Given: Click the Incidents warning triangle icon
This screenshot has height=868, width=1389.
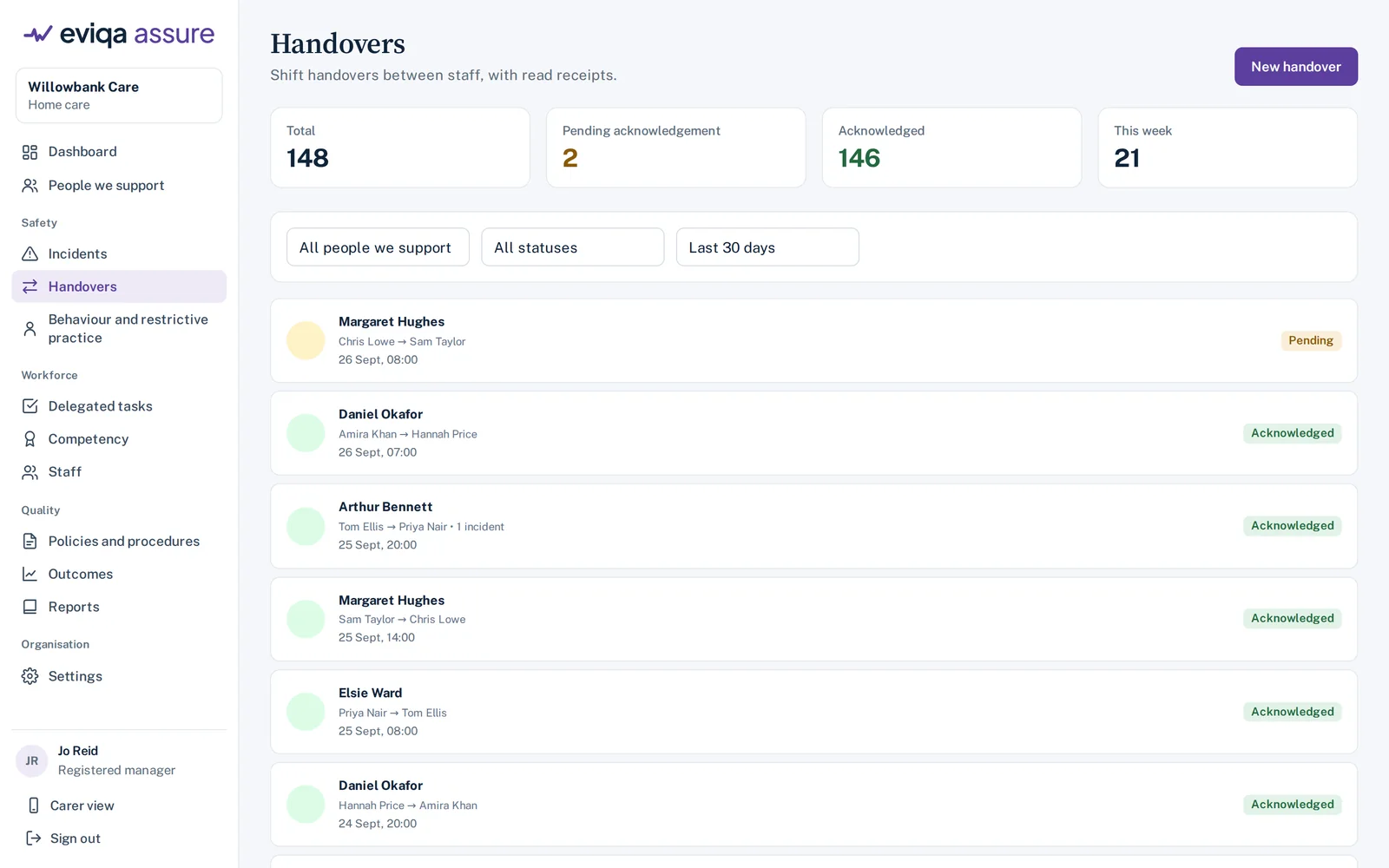Looking at the screenshot, I should click(30, 253).
